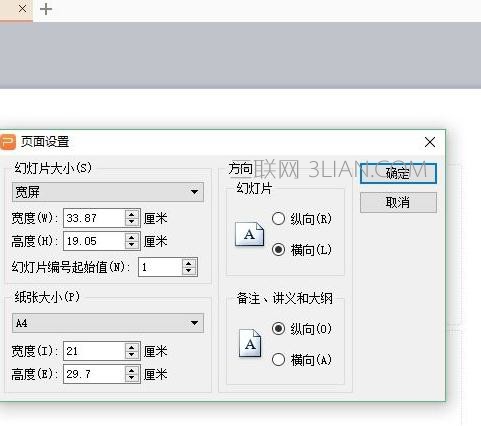Increase slide 高度(H) with up arrow
481x426 pixels.
(x=132, y=236)
